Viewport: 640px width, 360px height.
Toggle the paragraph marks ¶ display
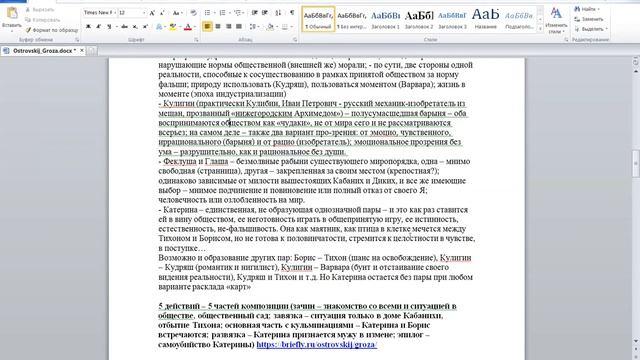[292, 13]
